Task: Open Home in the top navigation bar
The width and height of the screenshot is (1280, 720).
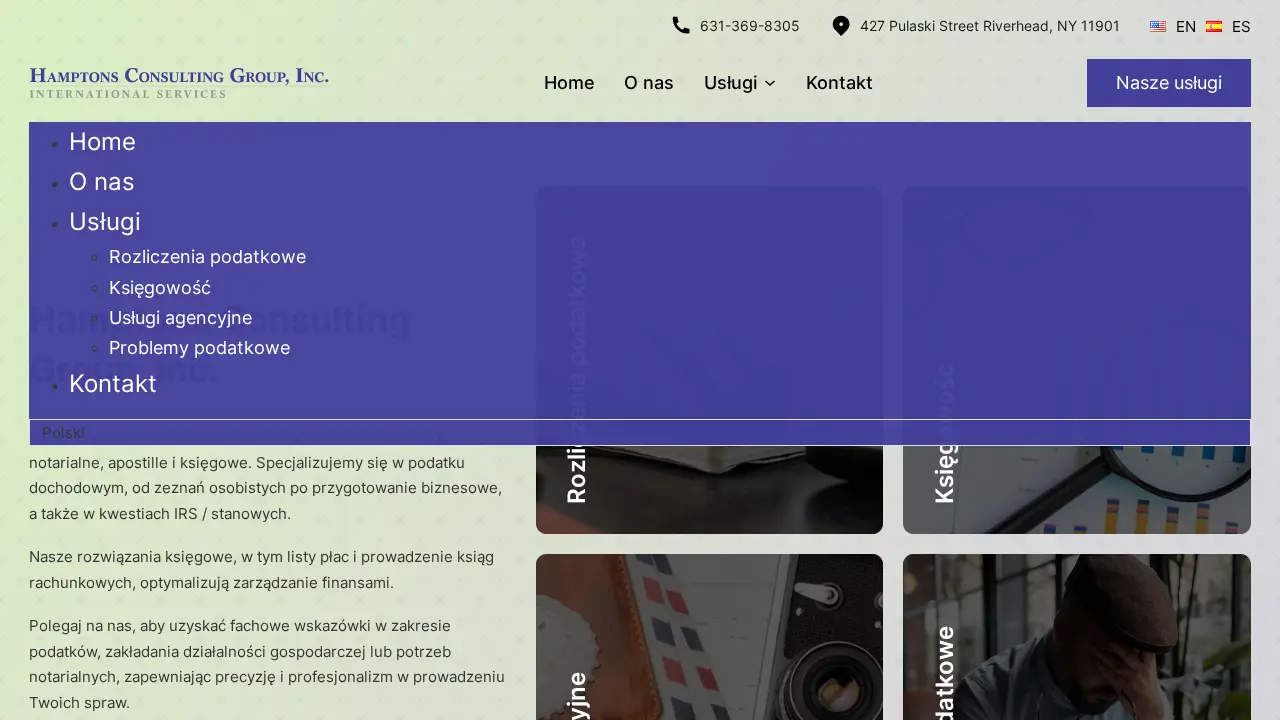Action: coord(569,83)
